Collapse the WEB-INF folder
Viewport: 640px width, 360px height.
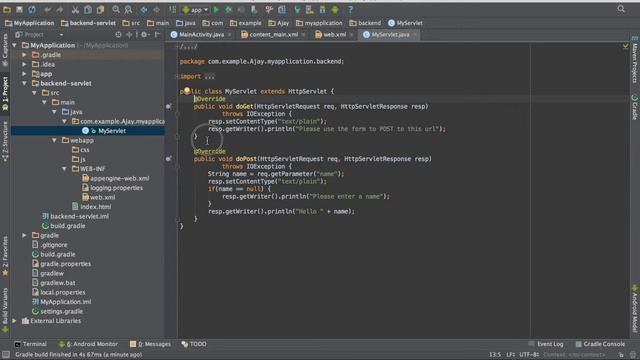pos(64,169)
